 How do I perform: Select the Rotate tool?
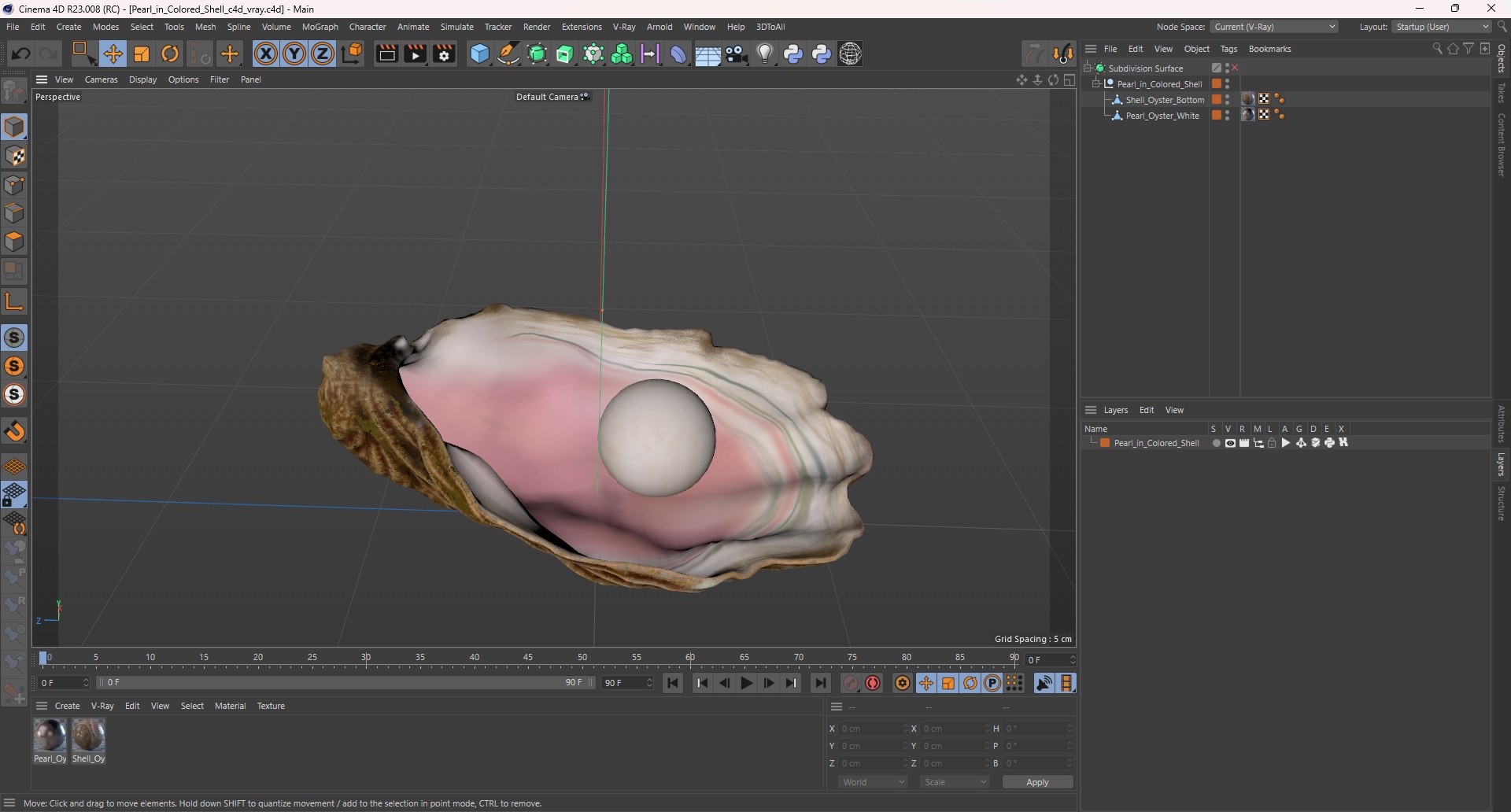pyautogui.click(x=170, y=54)
